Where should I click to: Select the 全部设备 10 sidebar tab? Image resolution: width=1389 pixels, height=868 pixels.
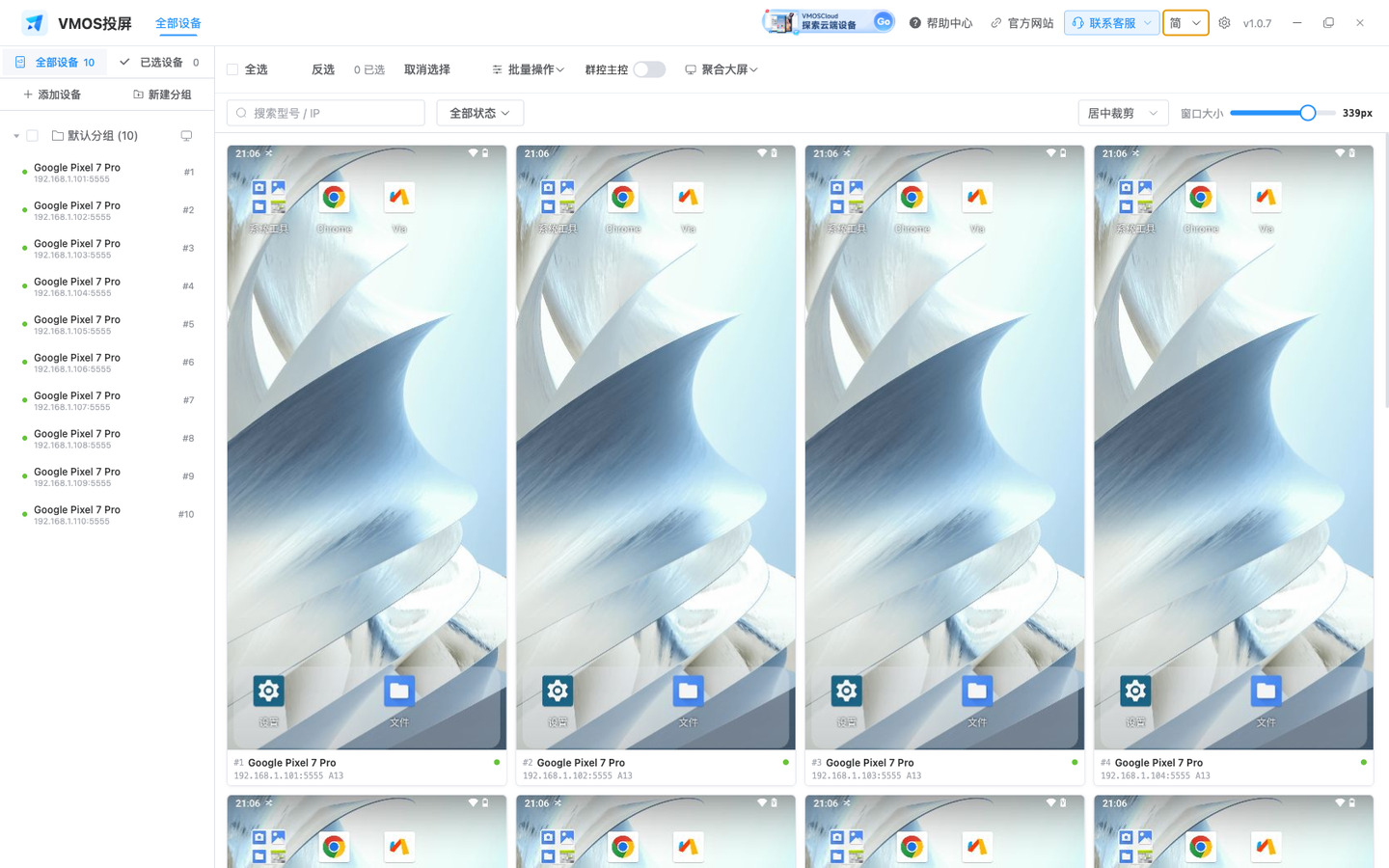click(55, 63)
